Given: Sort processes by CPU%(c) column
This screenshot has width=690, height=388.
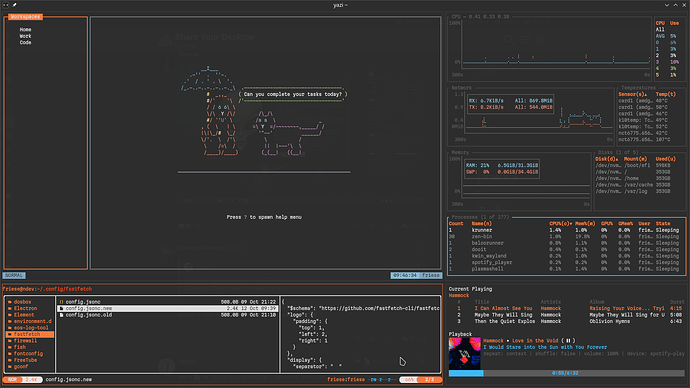Looking at the screenshot, I should pos(561,223).
